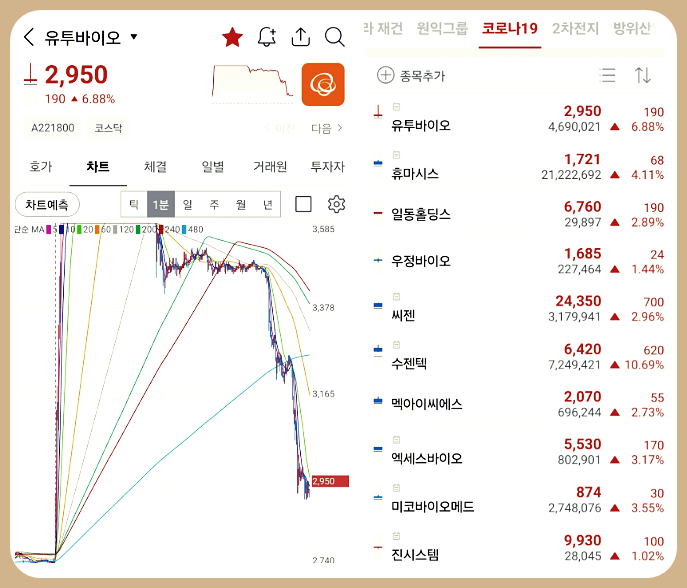The image size is (687, 588).
Task: Select the 틱 chart interval
Action: (x=134, y=205)
